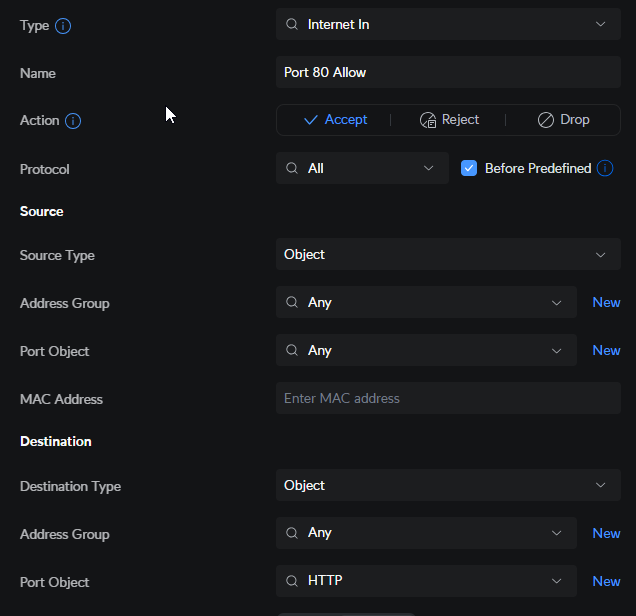Expand the Source Type dropdown
636x616 pixels.
pos(448,254)
